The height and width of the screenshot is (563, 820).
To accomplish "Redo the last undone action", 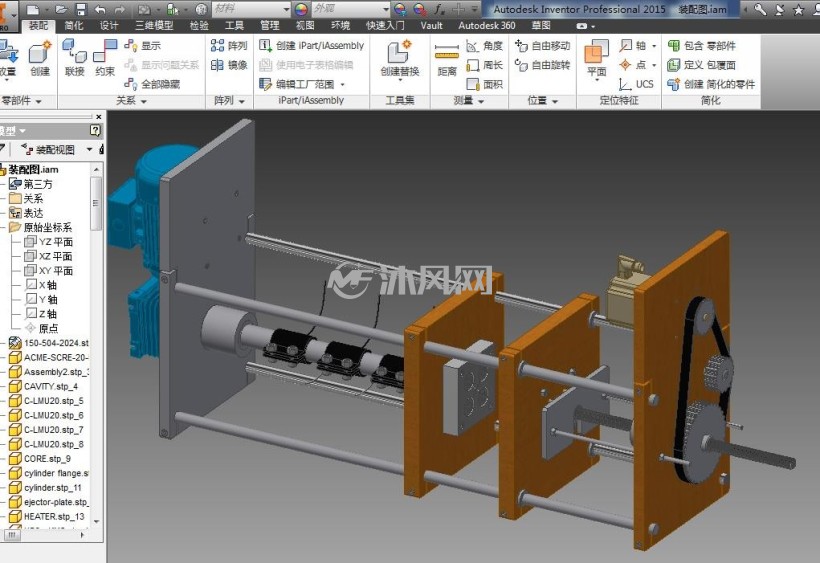I will coord(120,9).
